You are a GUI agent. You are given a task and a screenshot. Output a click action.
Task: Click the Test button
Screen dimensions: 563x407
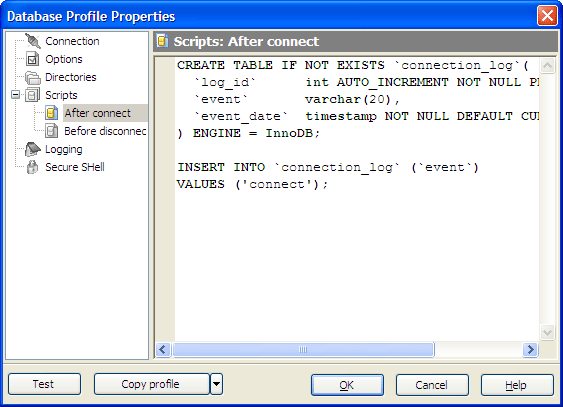click(x=45, y=384)
